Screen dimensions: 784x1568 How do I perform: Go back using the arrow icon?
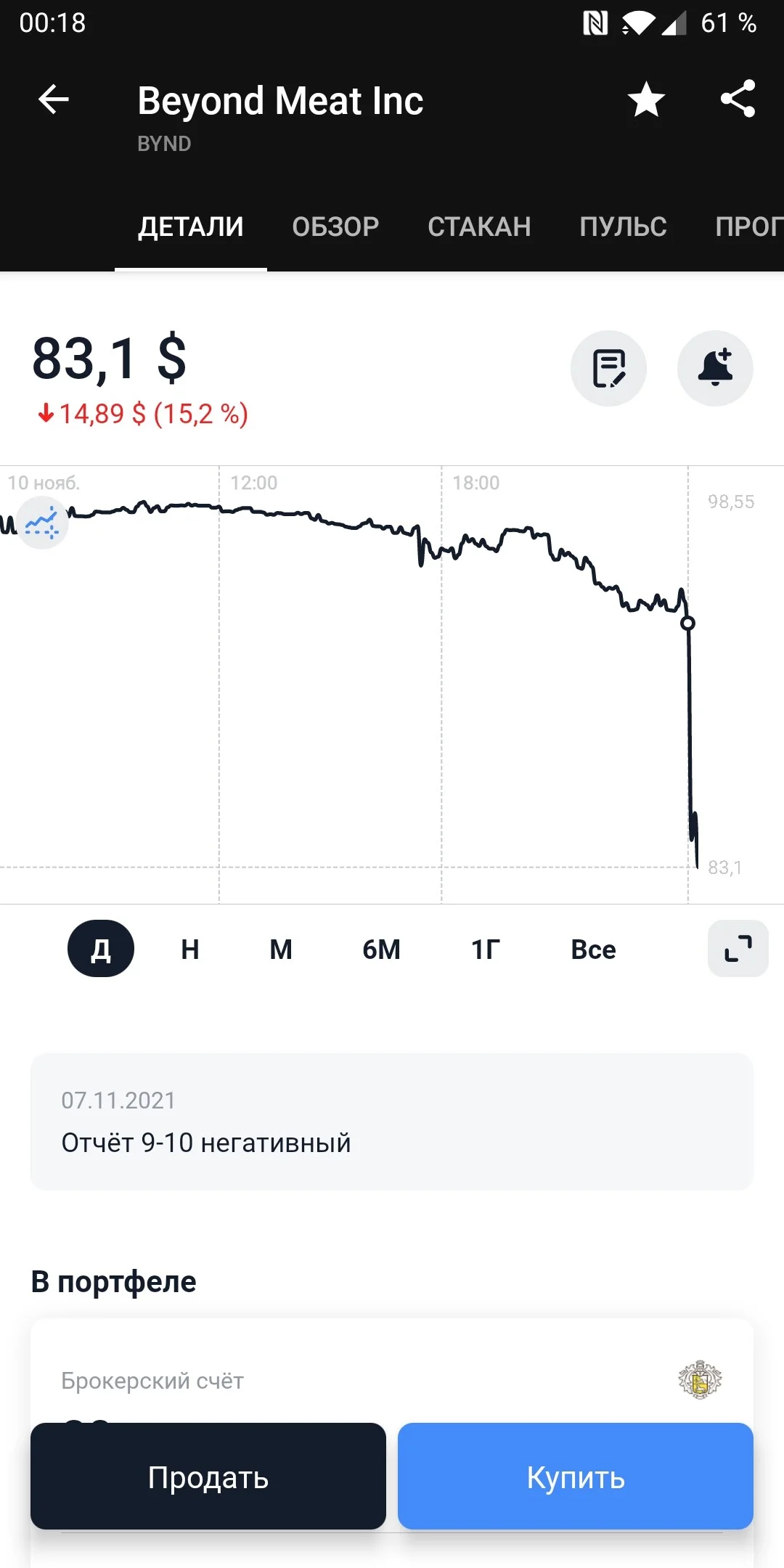tap(53, 99)
